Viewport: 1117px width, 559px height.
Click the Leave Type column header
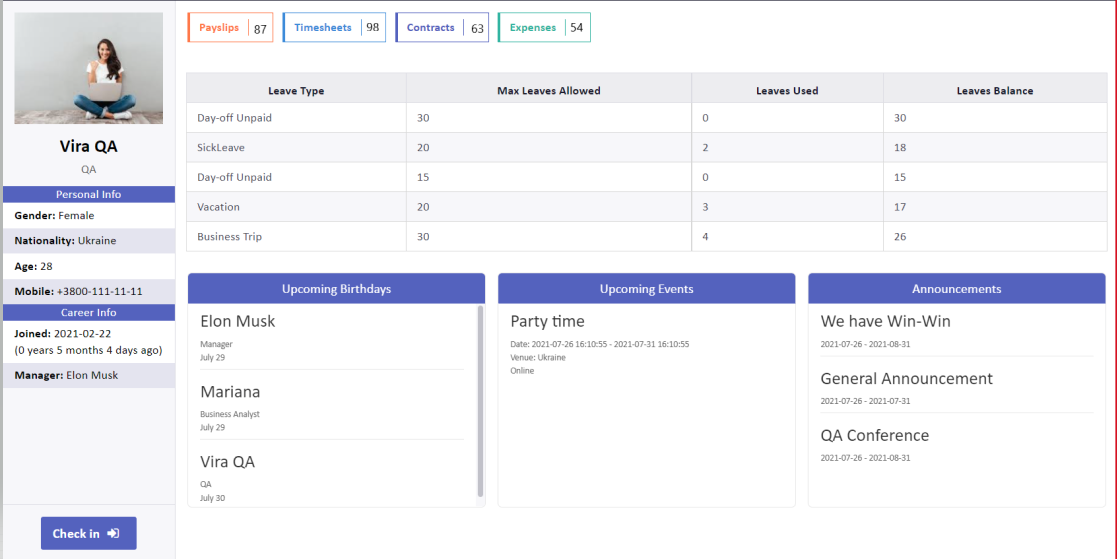pos(296,90)
